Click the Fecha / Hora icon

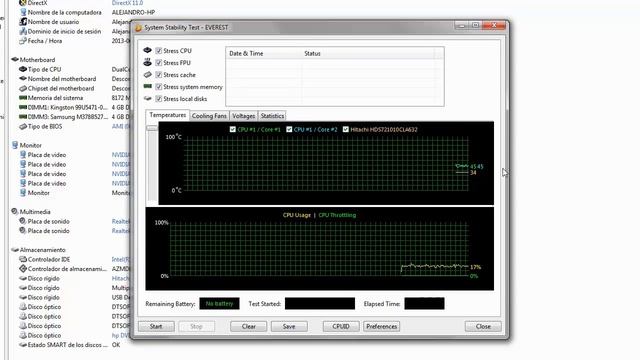(23, 41)
